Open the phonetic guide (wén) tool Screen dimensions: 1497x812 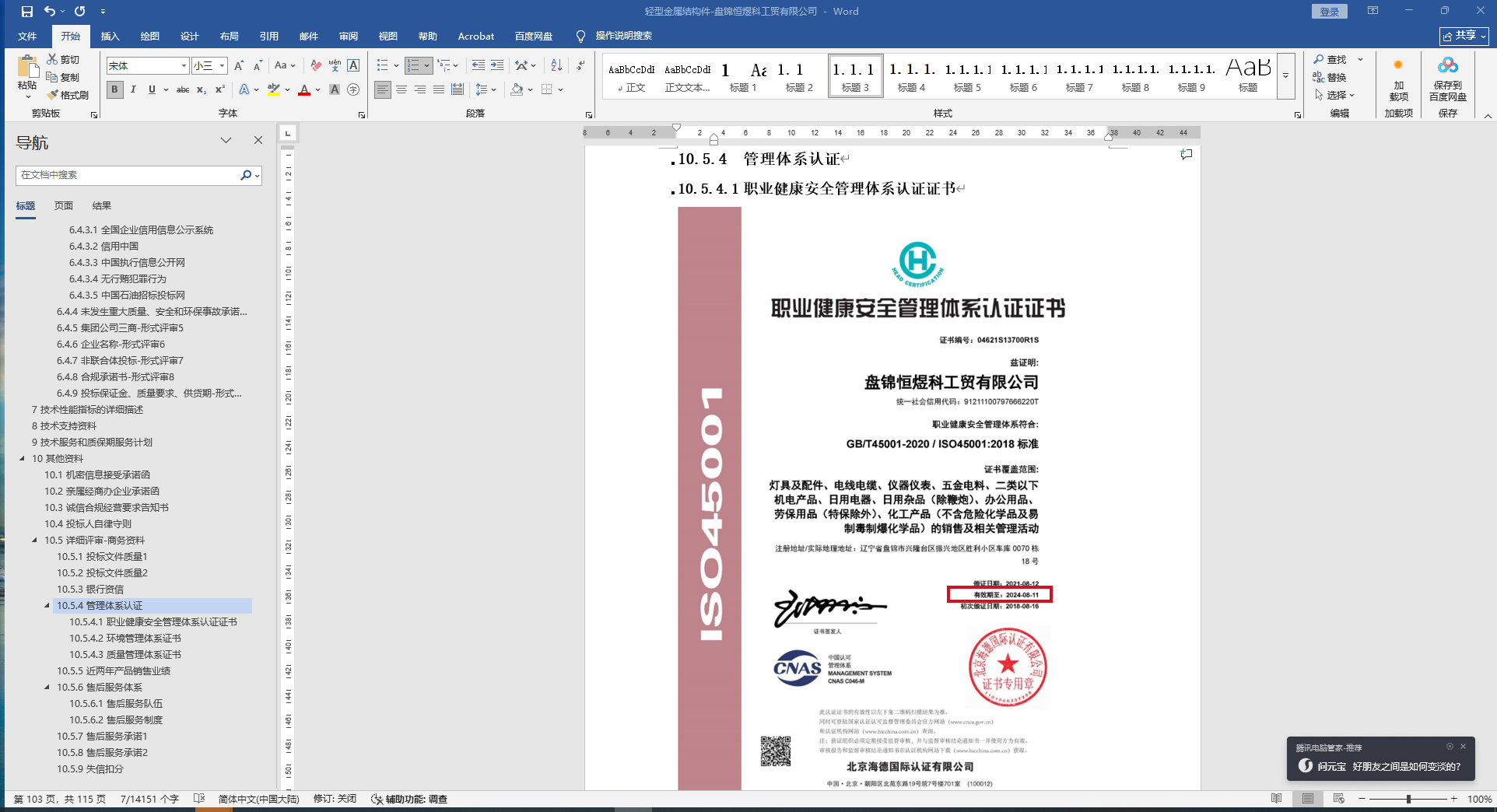pos(335,66)
